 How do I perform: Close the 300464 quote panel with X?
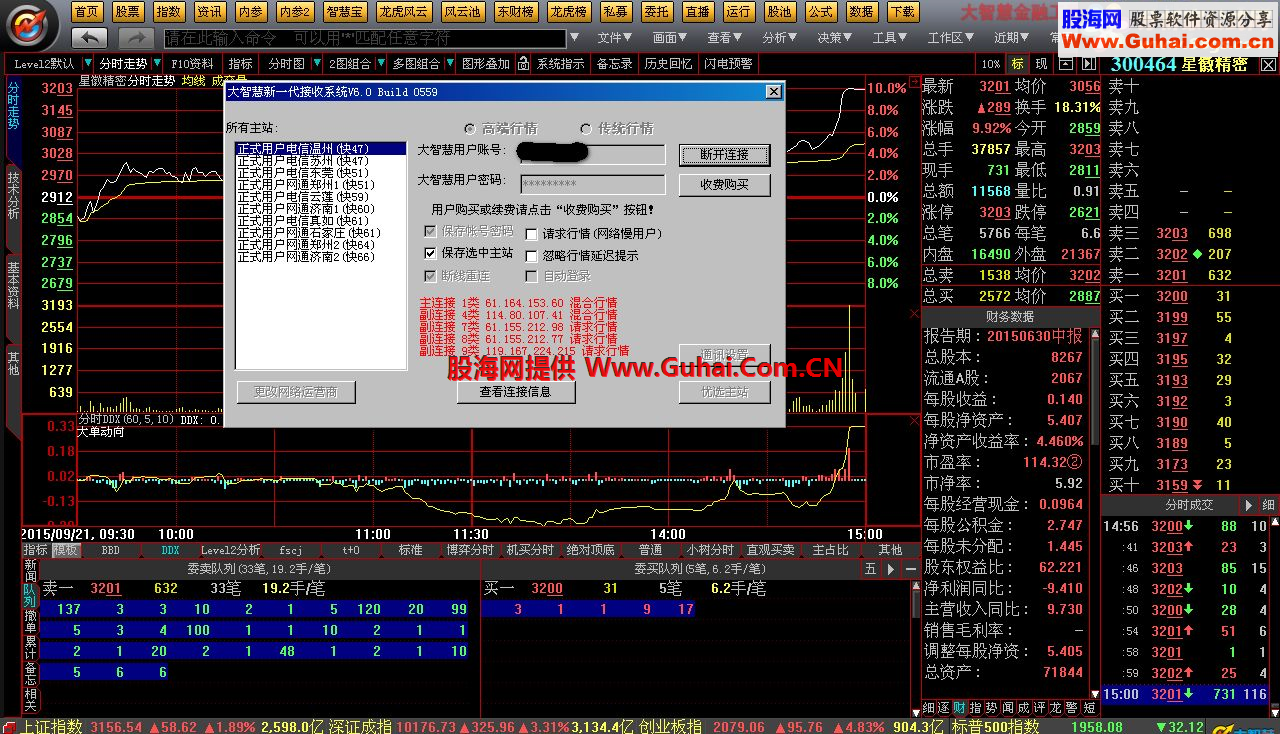click(1270, 63)
